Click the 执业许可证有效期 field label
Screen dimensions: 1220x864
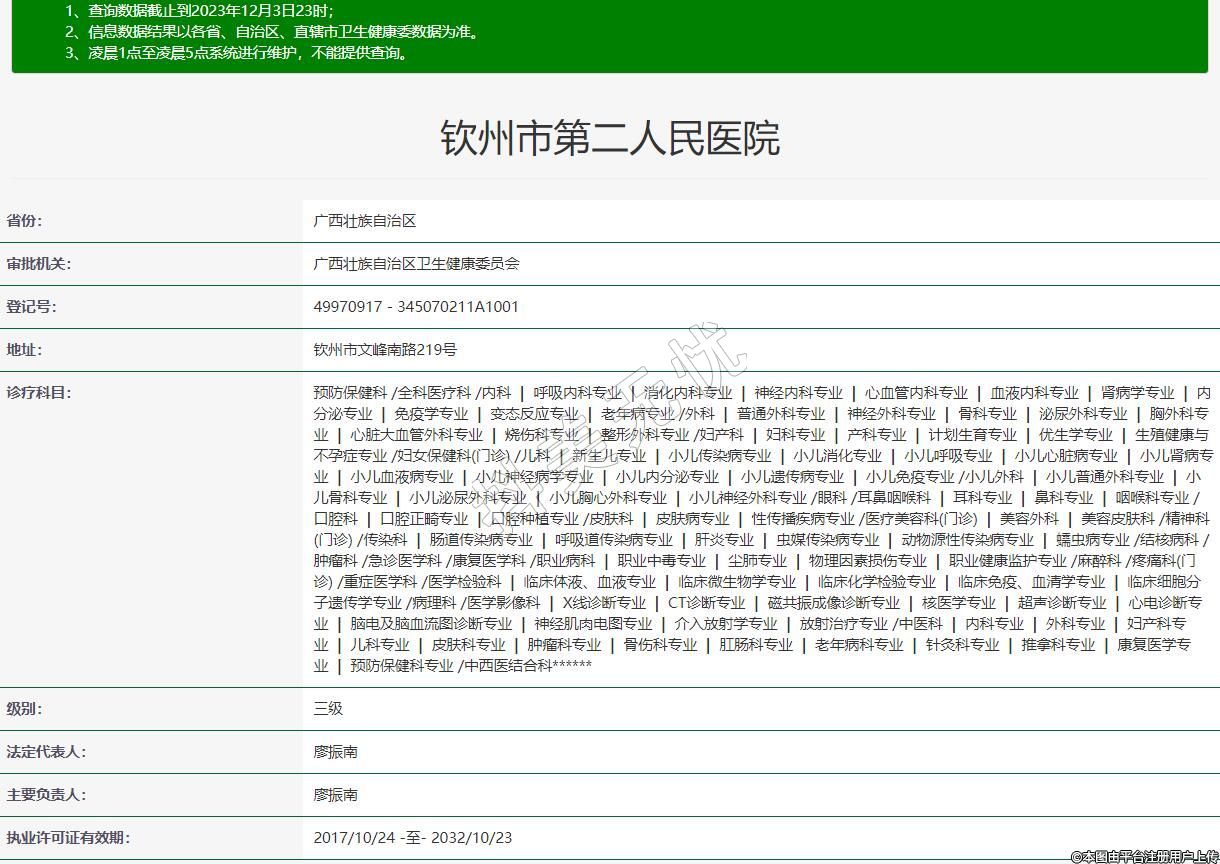pos(68,838)
